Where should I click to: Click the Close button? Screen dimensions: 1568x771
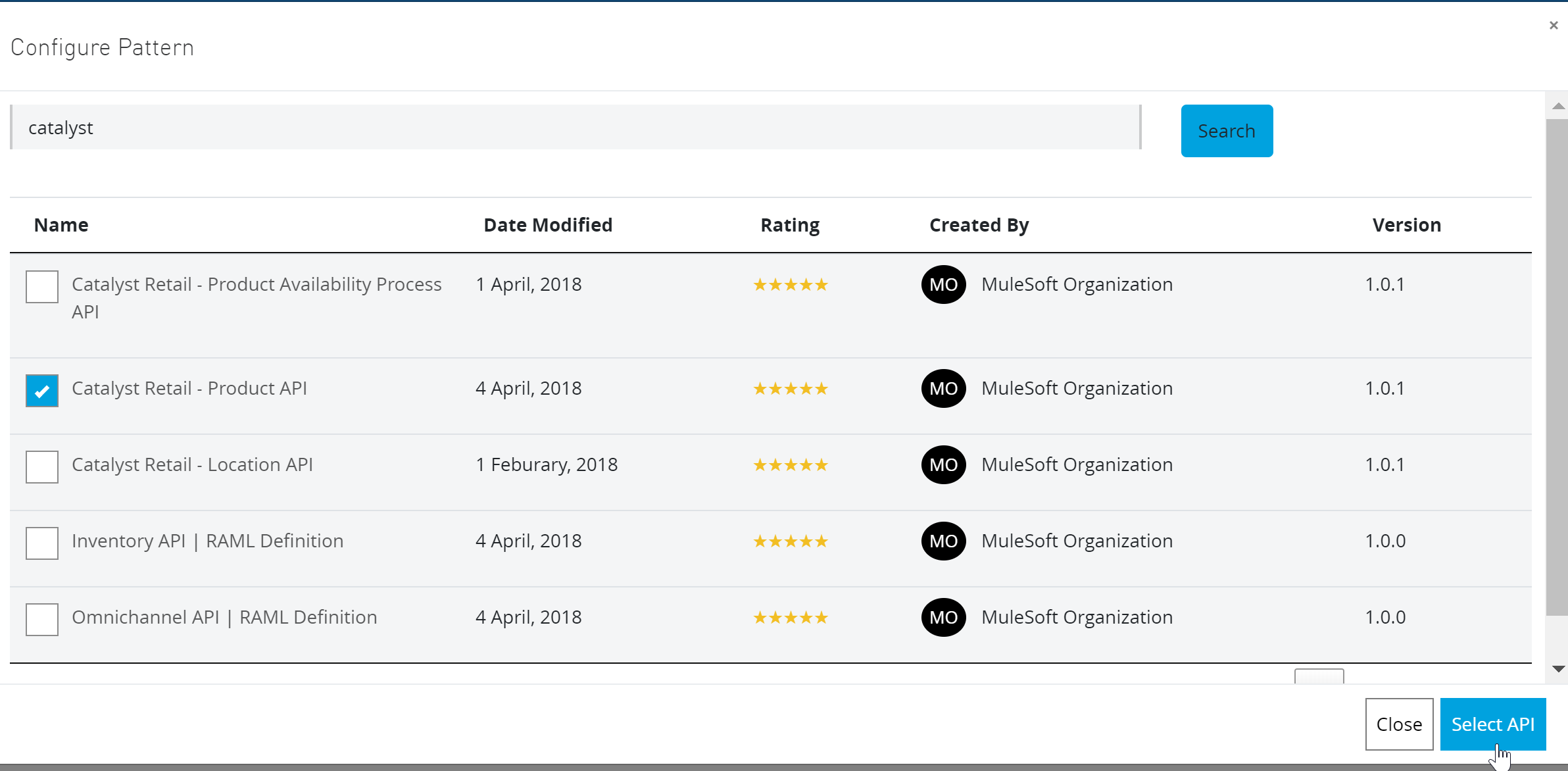[1399, 724]
